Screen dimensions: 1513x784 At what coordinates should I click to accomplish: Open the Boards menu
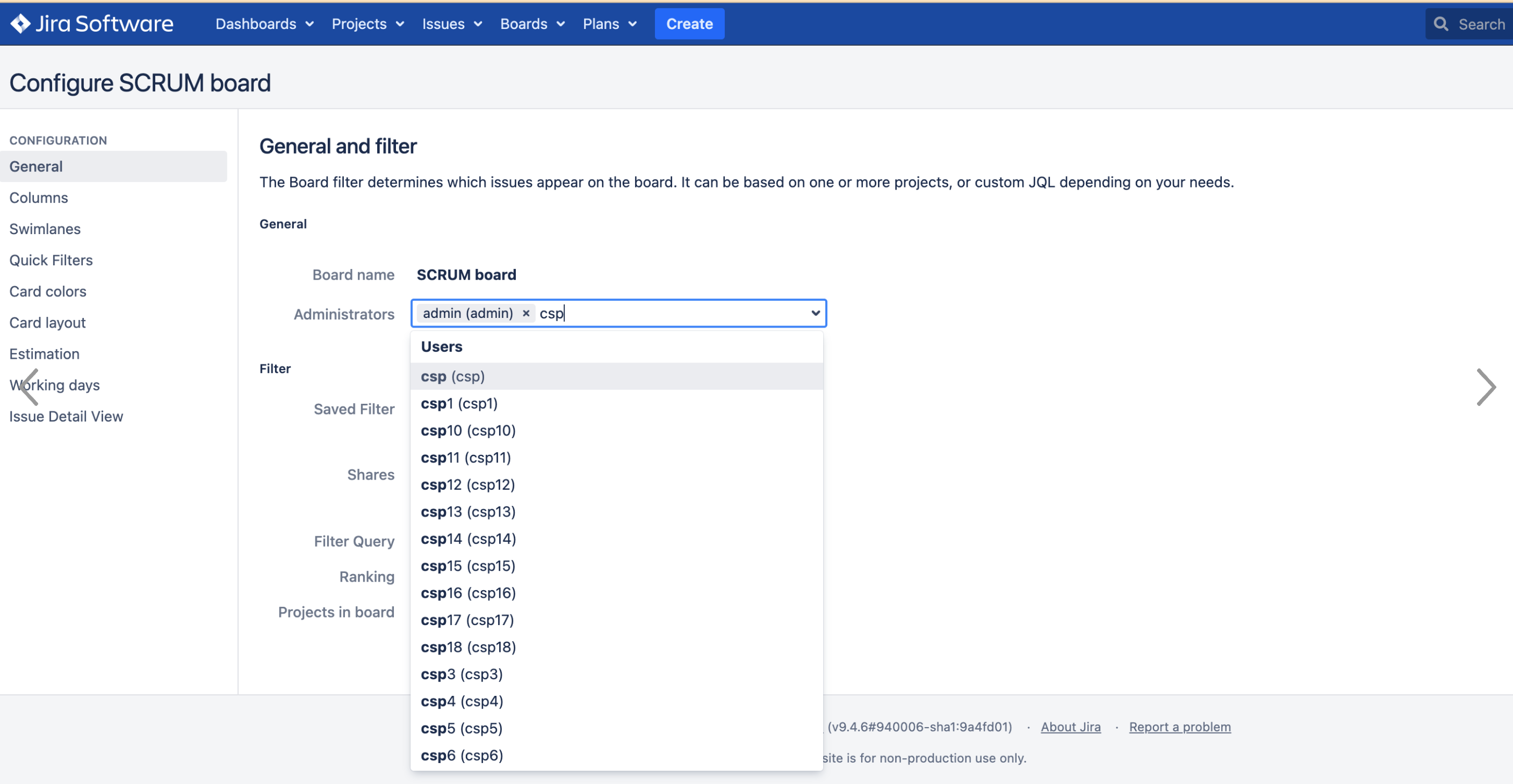tap(532, 24)
